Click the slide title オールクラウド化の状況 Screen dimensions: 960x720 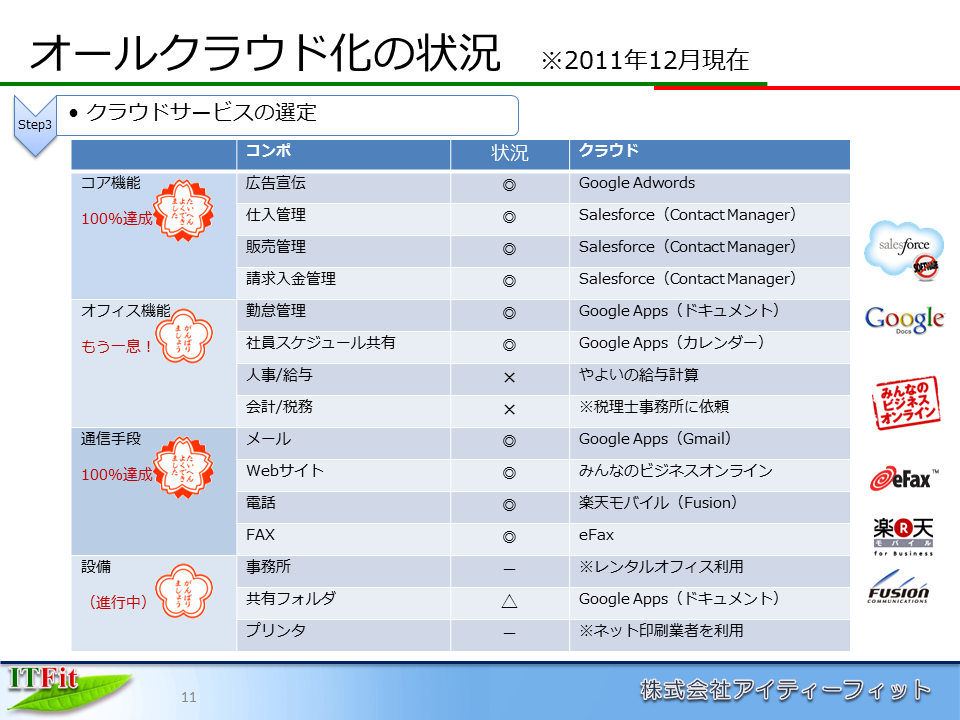click(265, 53)
